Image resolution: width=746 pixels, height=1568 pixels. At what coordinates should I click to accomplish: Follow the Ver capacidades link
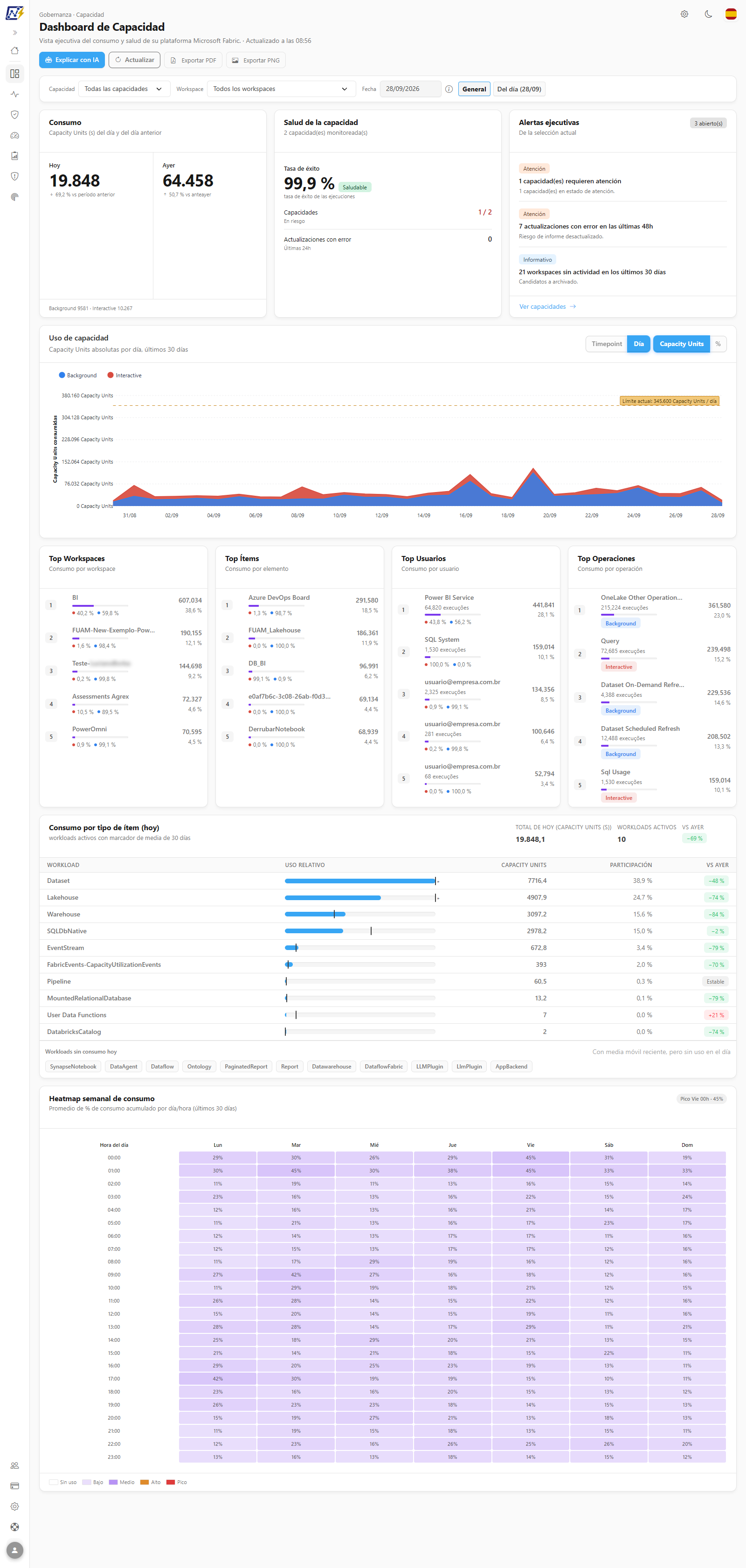coord(547,307)
